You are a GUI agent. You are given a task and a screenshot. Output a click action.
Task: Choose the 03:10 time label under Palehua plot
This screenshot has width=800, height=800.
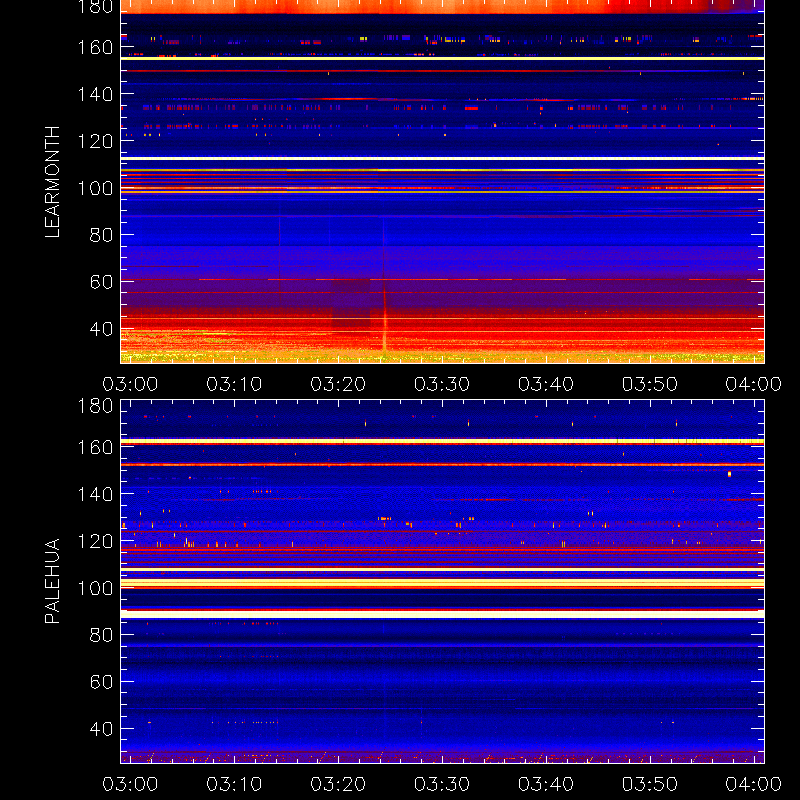pyautogui.click(x=234, y=784)
